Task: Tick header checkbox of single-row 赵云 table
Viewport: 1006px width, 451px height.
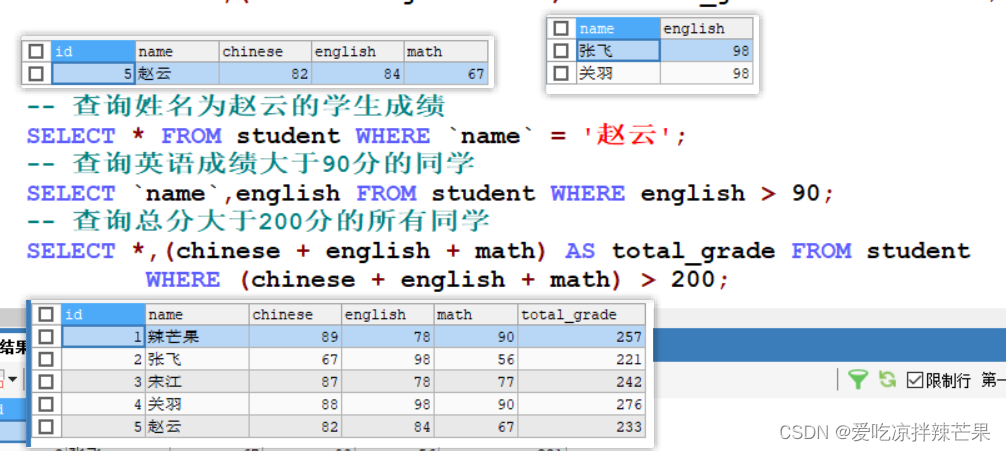Action: click(x=36, y=51)
